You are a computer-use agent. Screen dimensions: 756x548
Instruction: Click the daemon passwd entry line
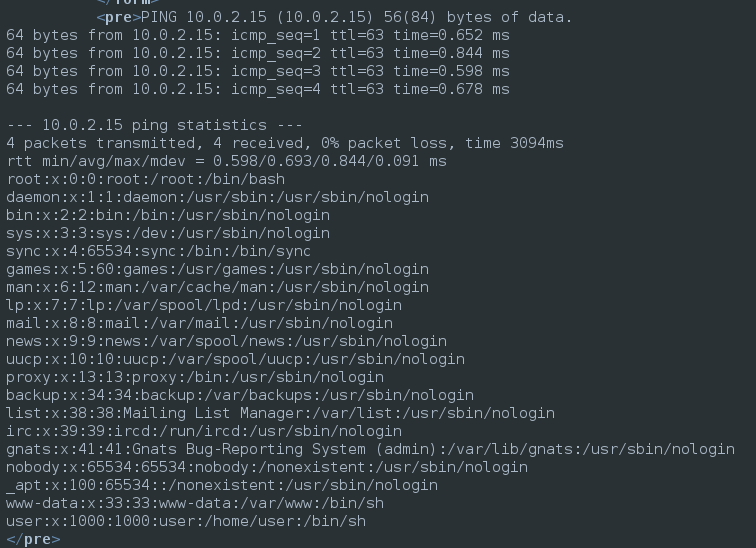coord(217,197)
